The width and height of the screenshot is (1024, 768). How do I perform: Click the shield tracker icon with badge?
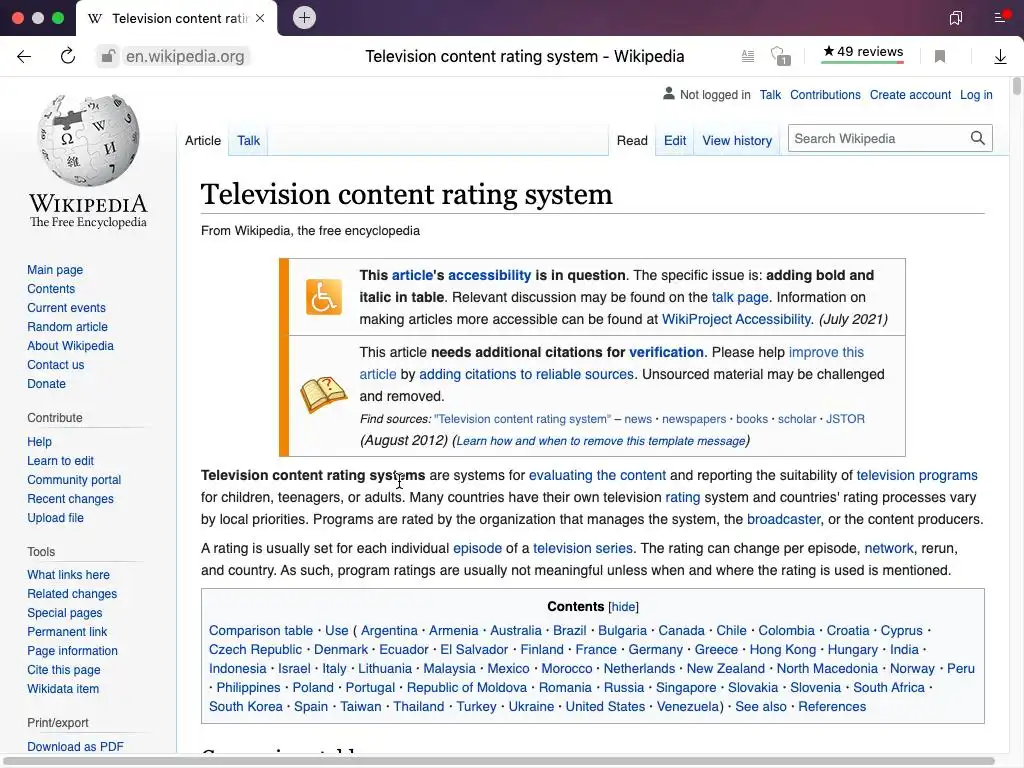(780, 56)
